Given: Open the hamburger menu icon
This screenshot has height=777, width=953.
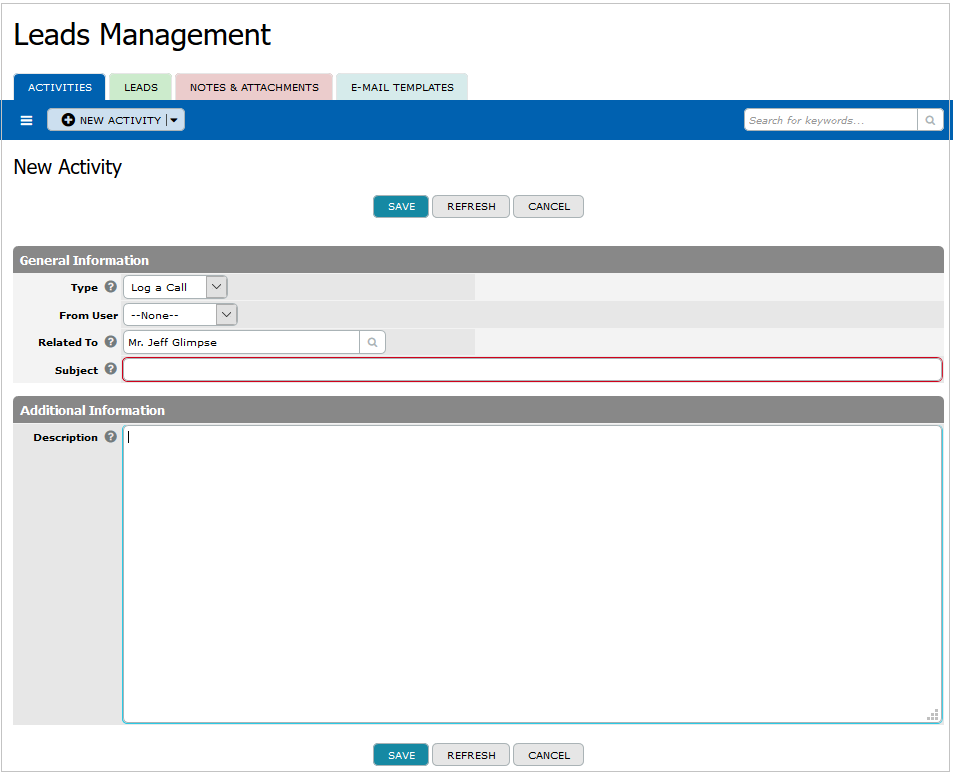Looking at the screenshot, I should point(26,120).
